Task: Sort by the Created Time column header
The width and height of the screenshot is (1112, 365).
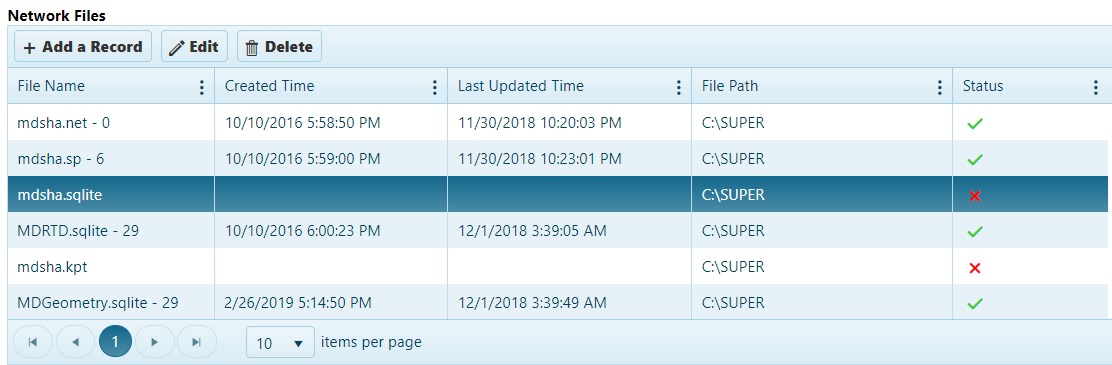Action: [x=269, y=86]
